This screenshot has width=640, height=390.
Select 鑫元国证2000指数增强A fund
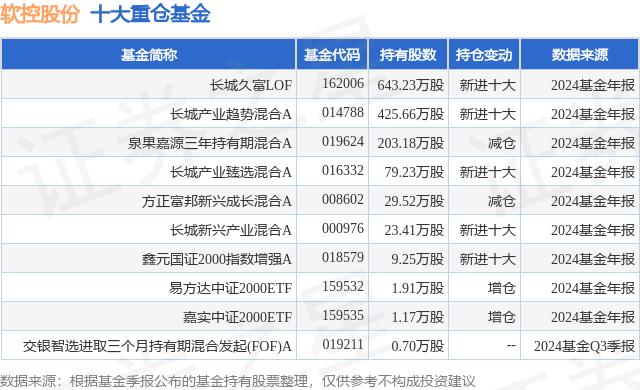point(217,259)
